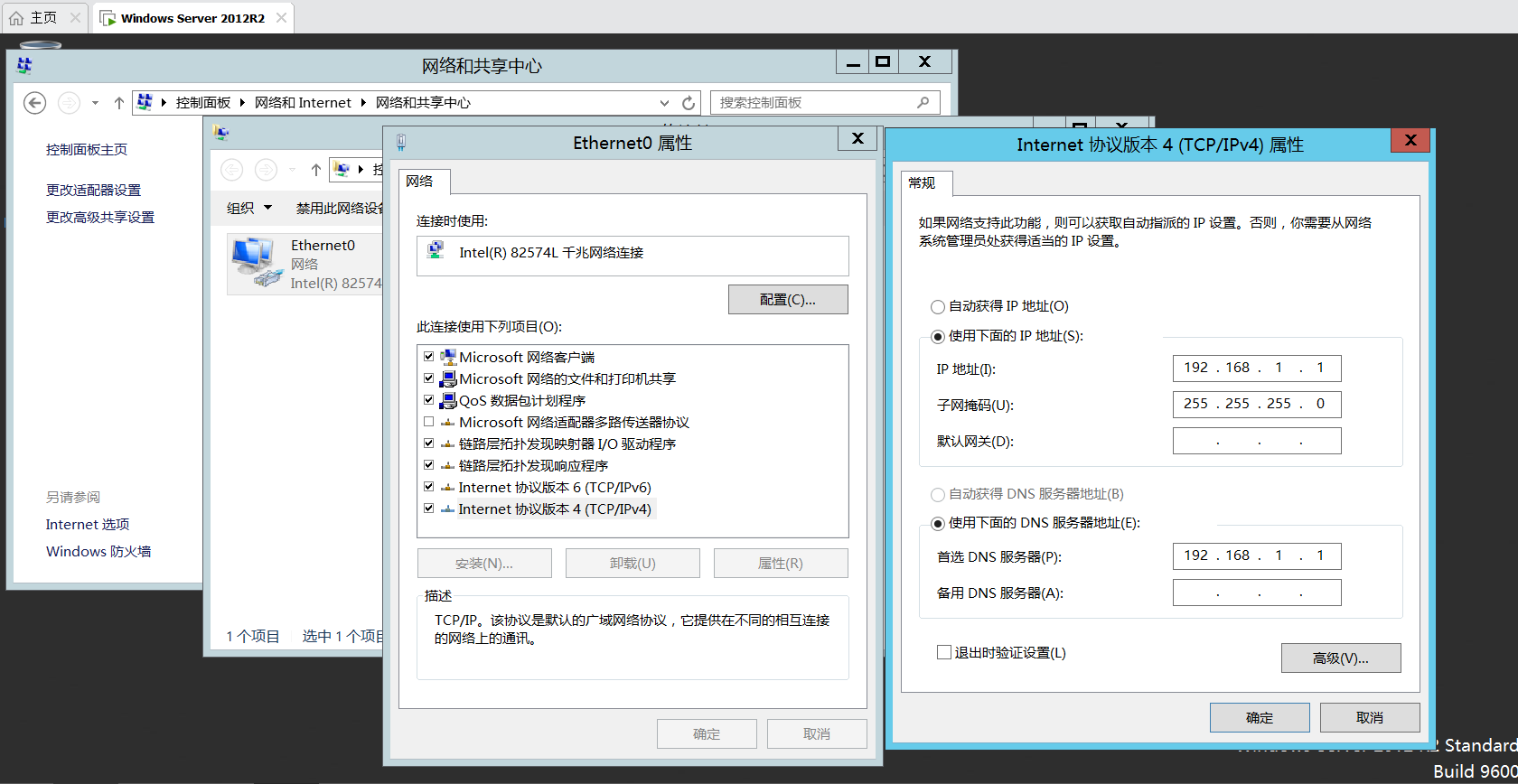Enable Microsoft 网络适配器多路传送器协议 checkbox
Screen dimensions: 1518x784
pos(429,422)
